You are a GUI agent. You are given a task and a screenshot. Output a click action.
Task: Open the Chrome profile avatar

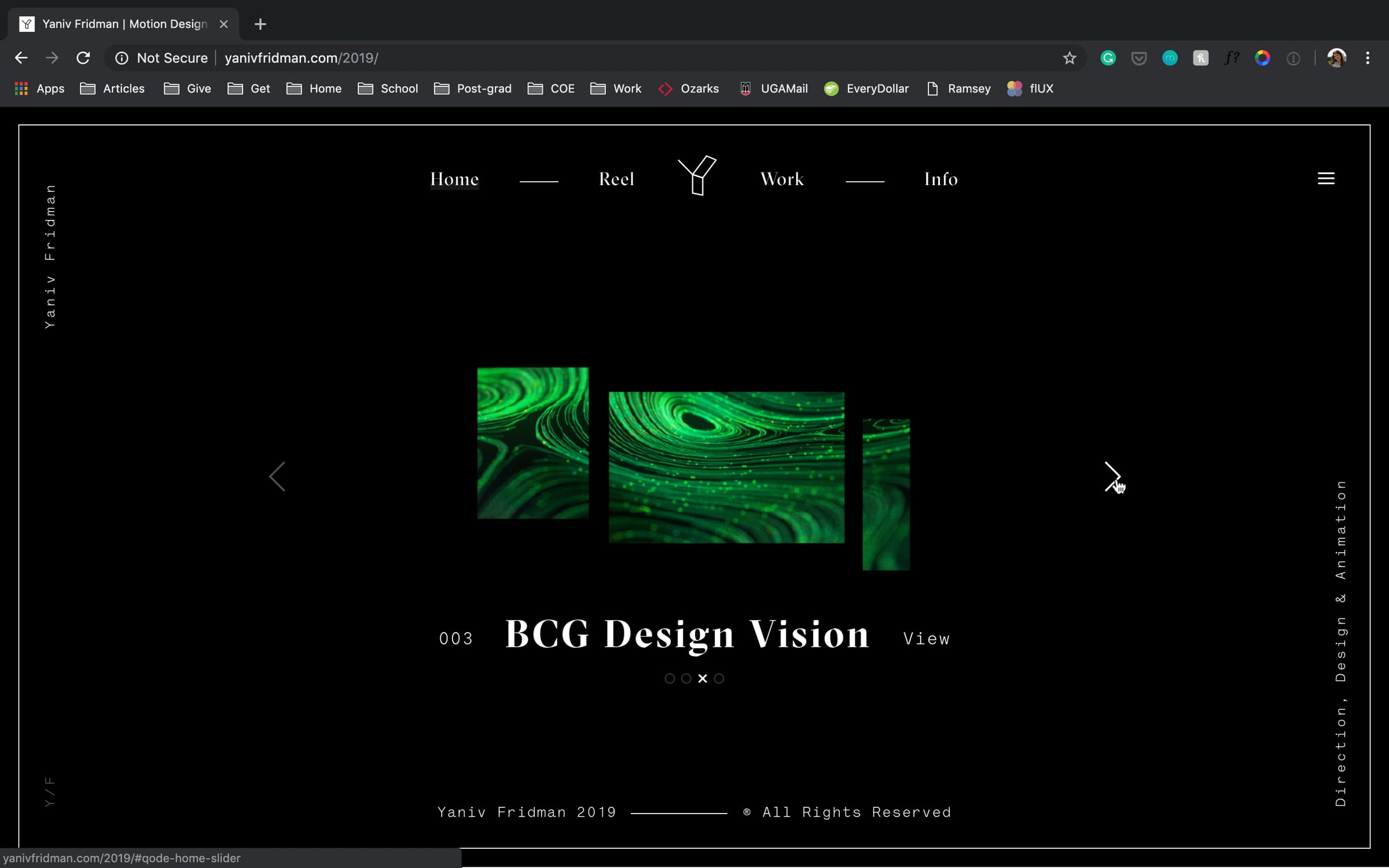[1337, 58]
